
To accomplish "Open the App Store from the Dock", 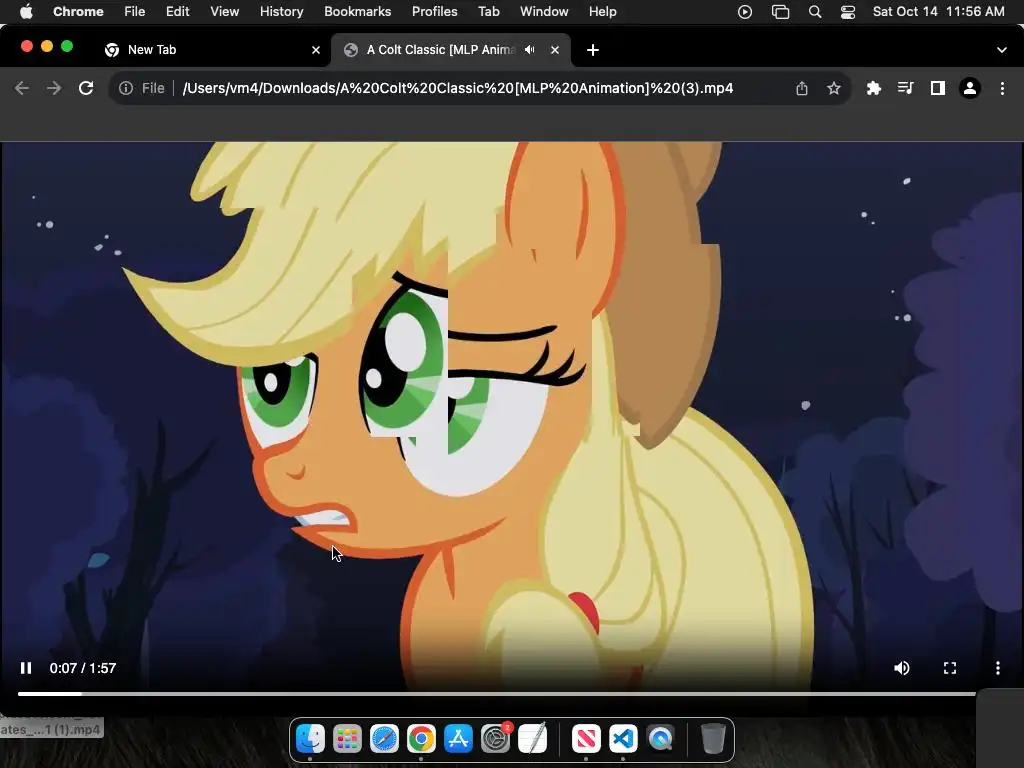I will click(x=458, y=739).
